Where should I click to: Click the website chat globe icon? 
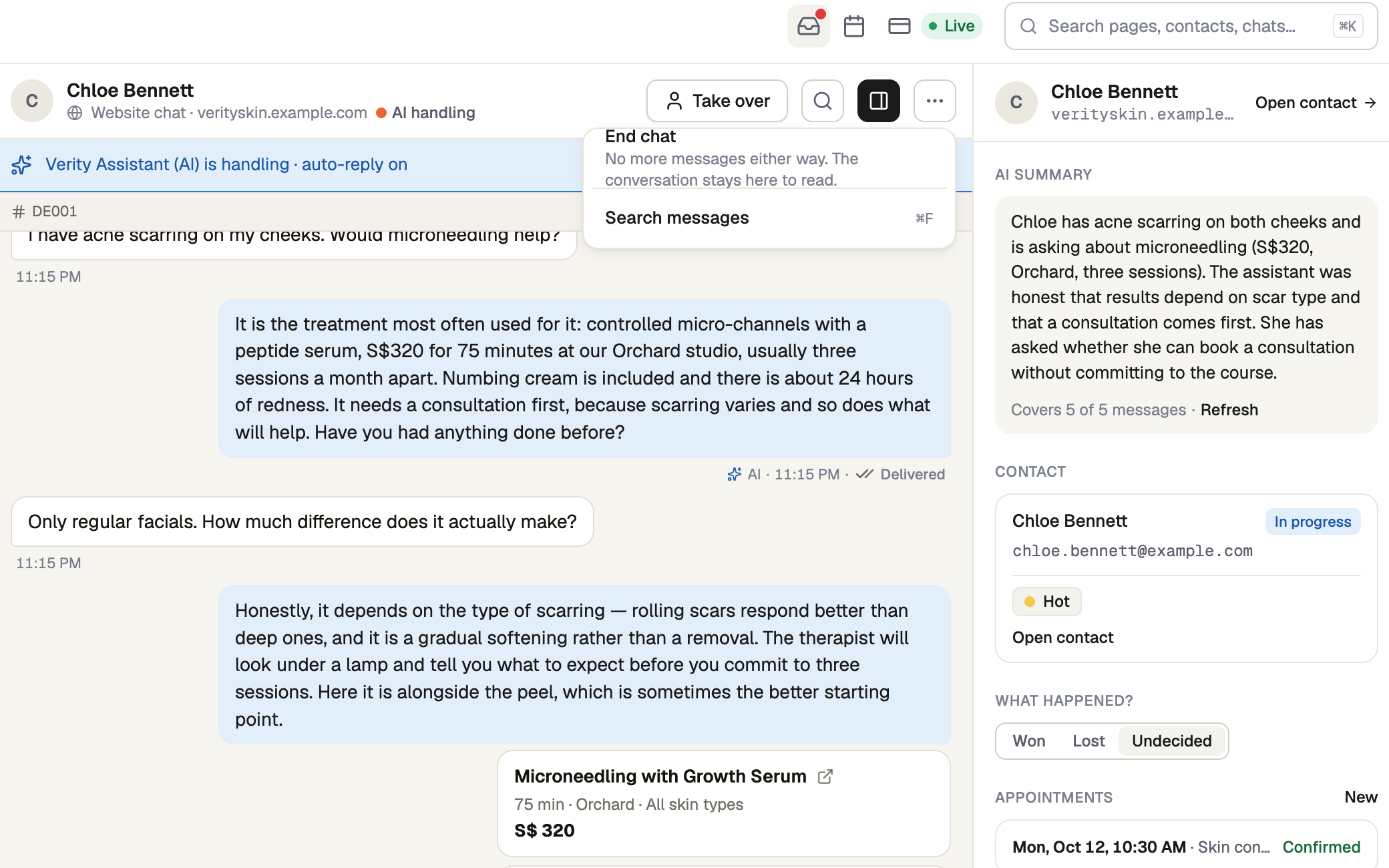click(x=75, y=113)
